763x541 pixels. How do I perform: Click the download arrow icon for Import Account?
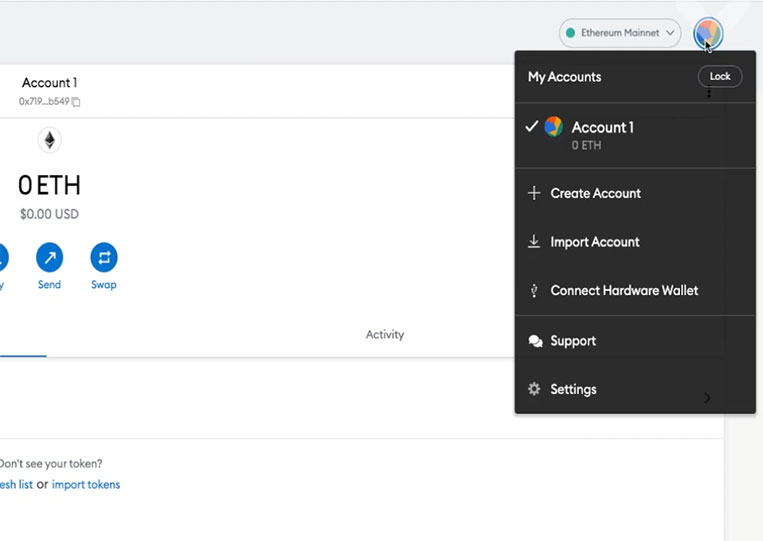pos(534,242)
